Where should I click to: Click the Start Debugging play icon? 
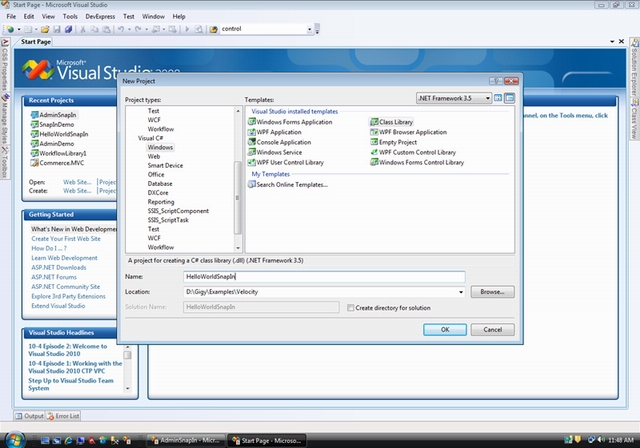187,29
